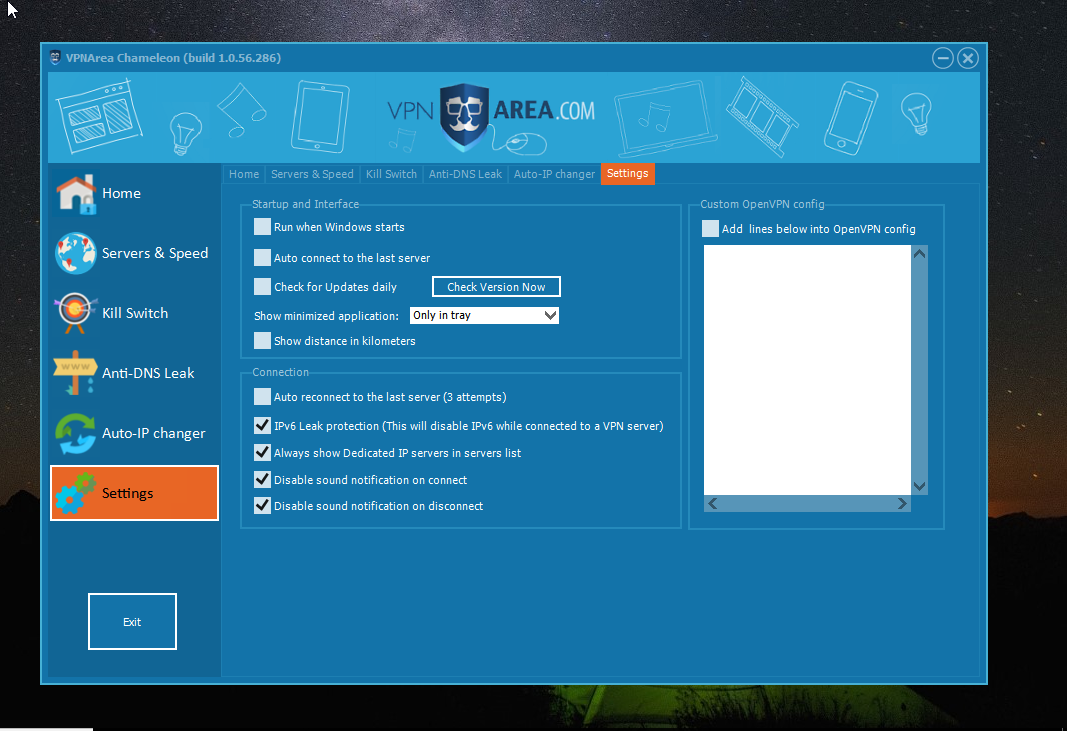Image resolution: width=1067 pixels, height=731 pixels.
Task: Open the Anti-DNS Leak tab
Action: pyautogui.click(x=465, y=174)
